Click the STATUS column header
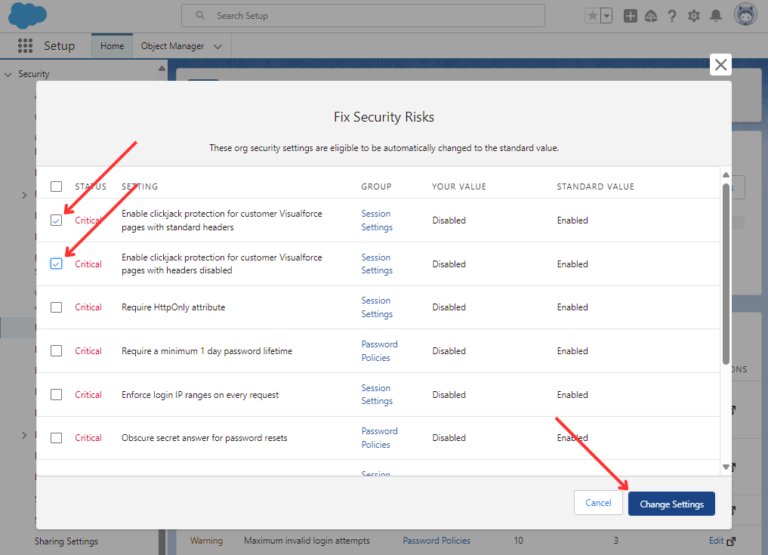Viewport: 768px width, 555px height. [x=91, y=187]
